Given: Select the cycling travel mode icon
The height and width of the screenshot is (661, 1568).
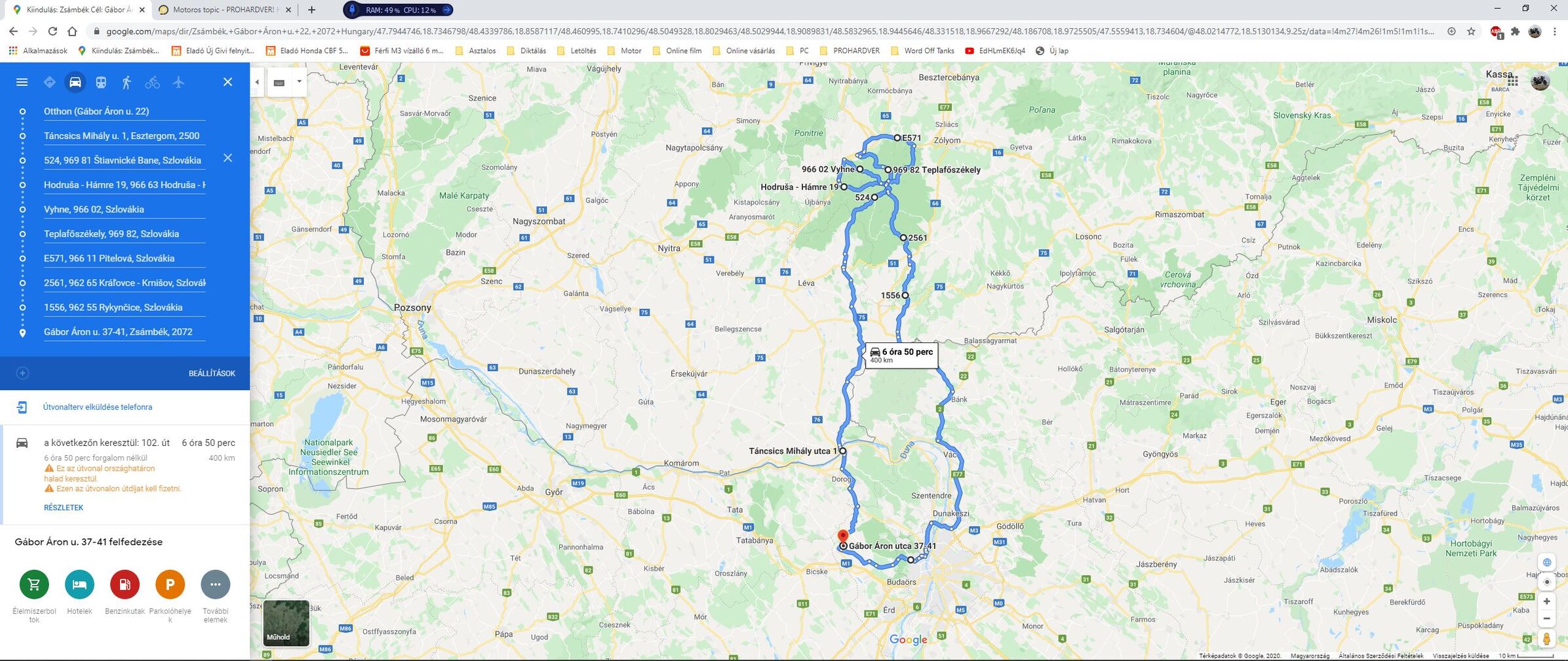Looking at the screenshot, I should pyautogui.click(x=152, y=82).
